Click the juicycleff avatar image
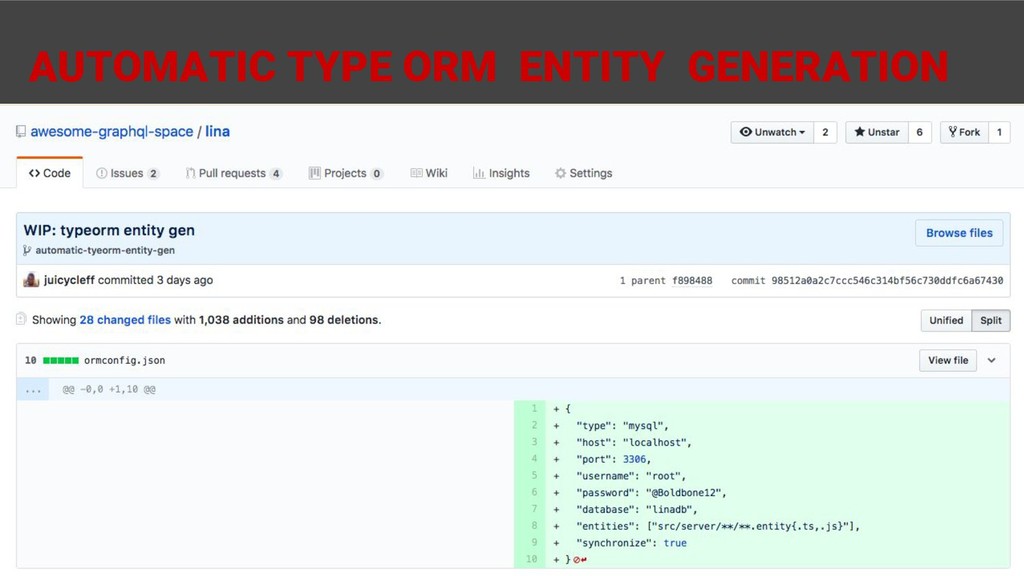Viewport: 1024px width, 576px height. (x=31, y=280)
